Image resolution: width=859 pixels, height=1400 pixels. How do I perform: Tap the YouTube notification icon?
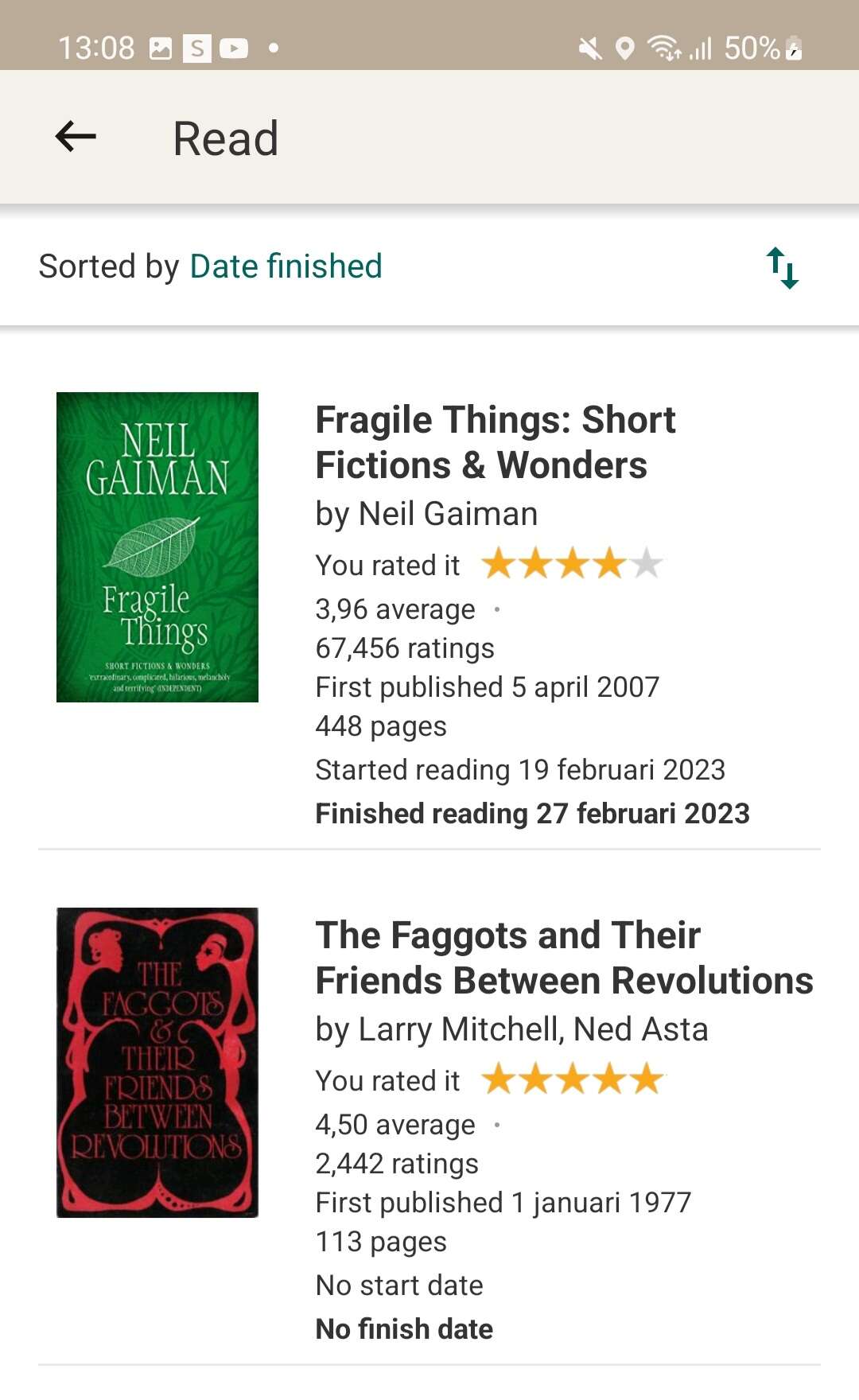pos(234,49)
